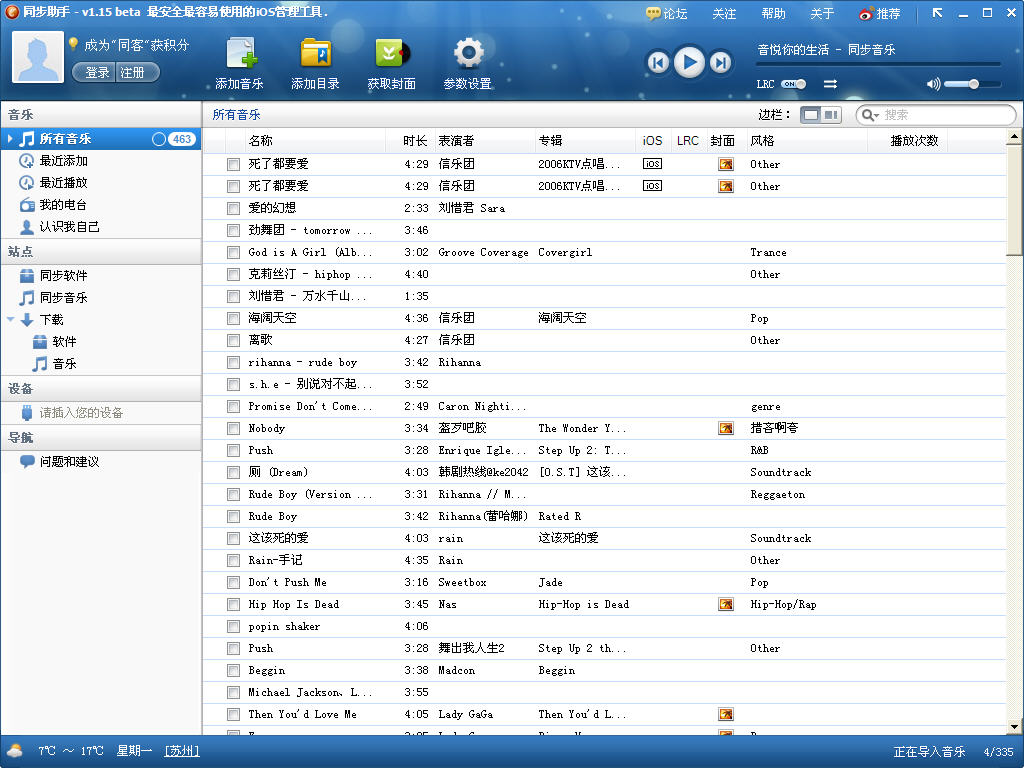Open the Follow (关注) menu
Screen dimensions: 1024x768
click(724, 14)
